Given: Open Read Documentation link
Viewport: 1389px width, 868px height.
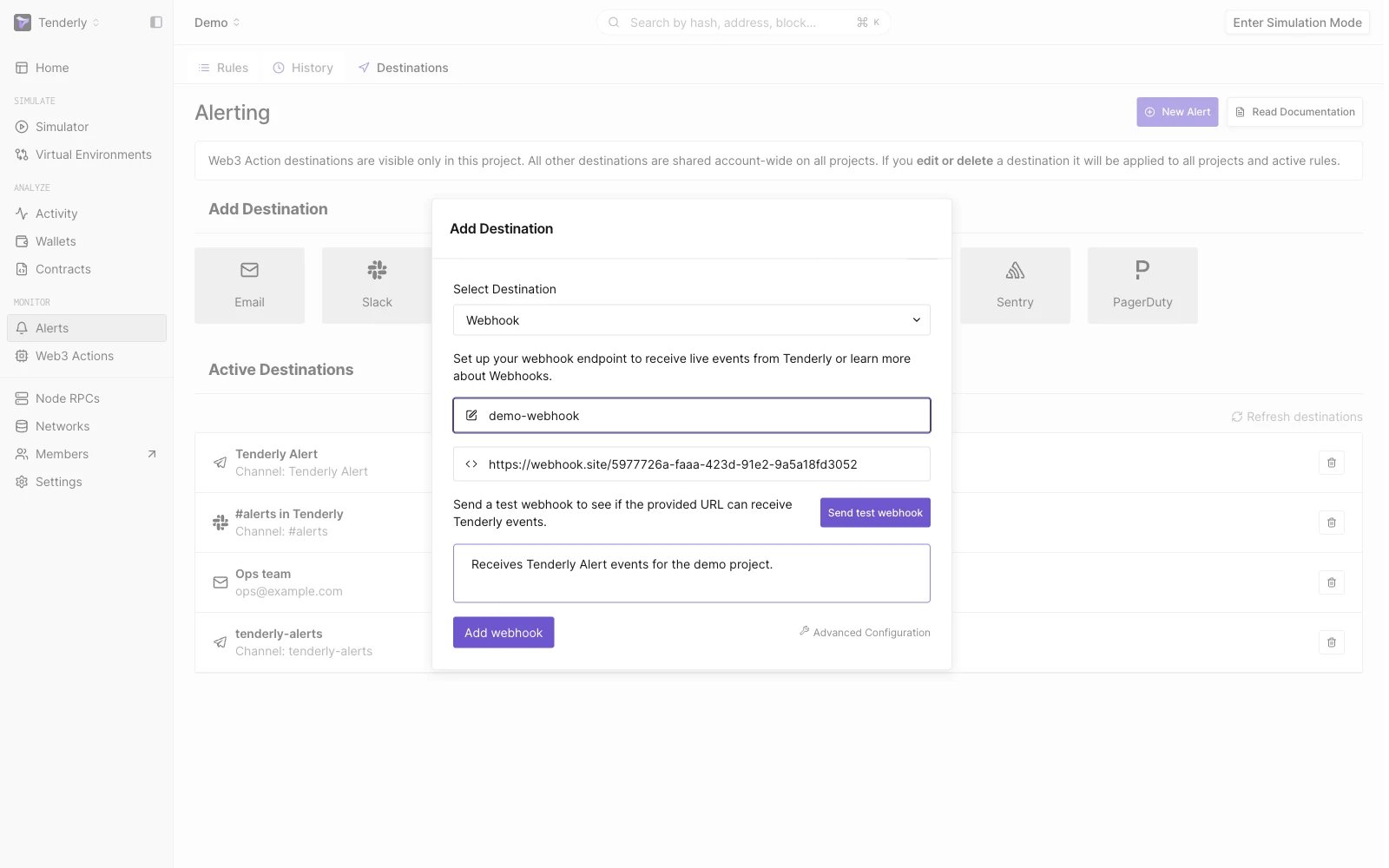Looking at the screenshot, I should point(1294,112).
